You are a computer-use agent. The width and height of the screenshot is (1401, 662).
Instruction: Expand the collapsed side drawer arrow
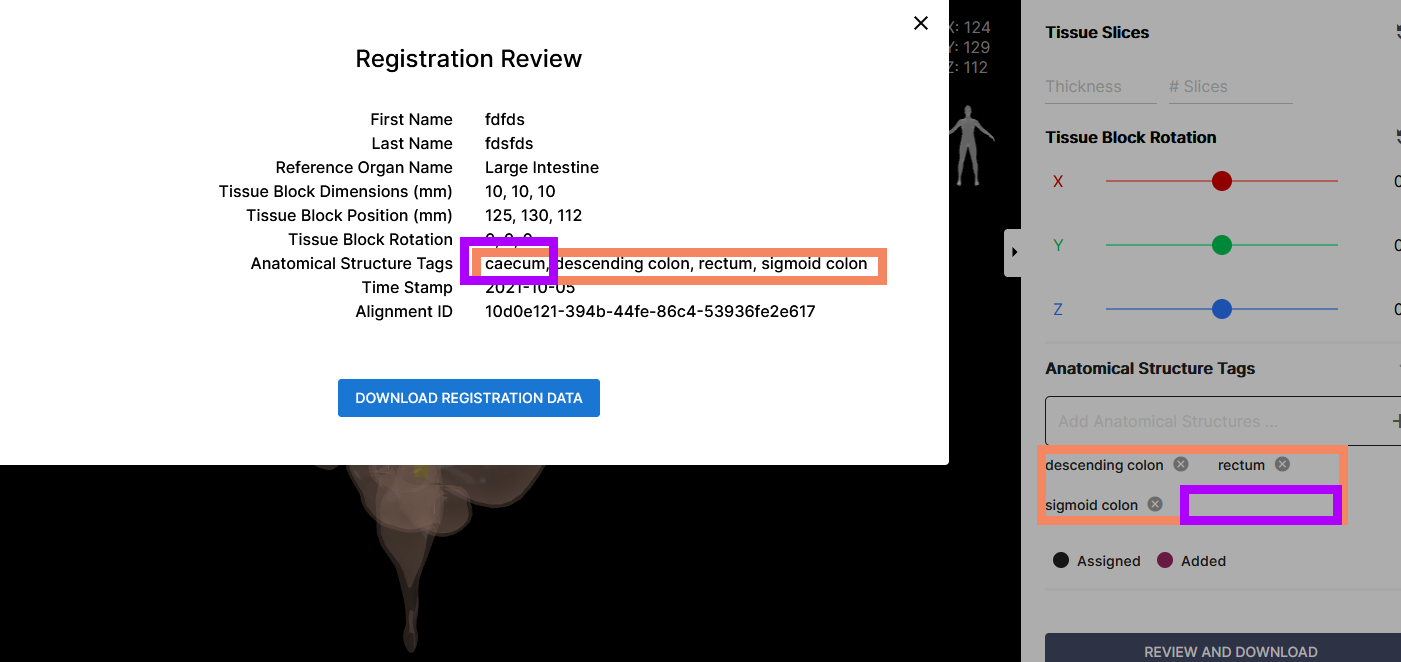tap(1013, 252)
